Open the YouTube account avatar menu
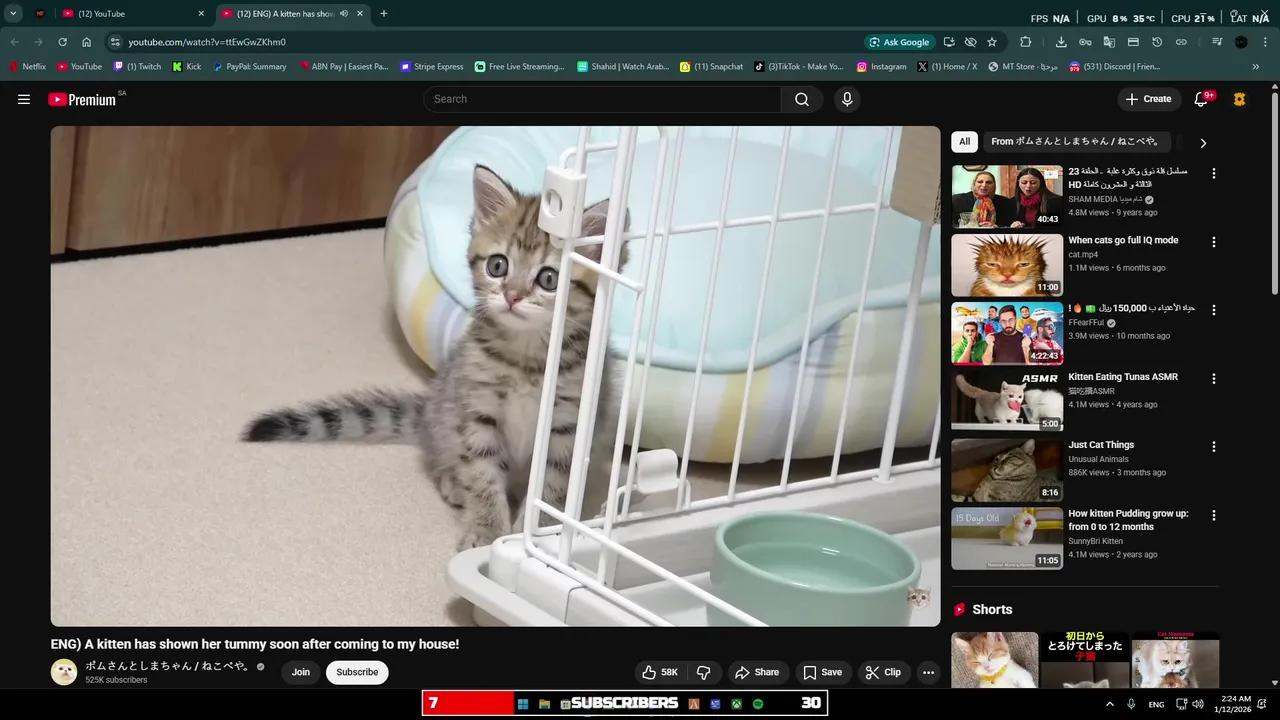This screenshot has width=1280, height=720. pos(1240,99)
